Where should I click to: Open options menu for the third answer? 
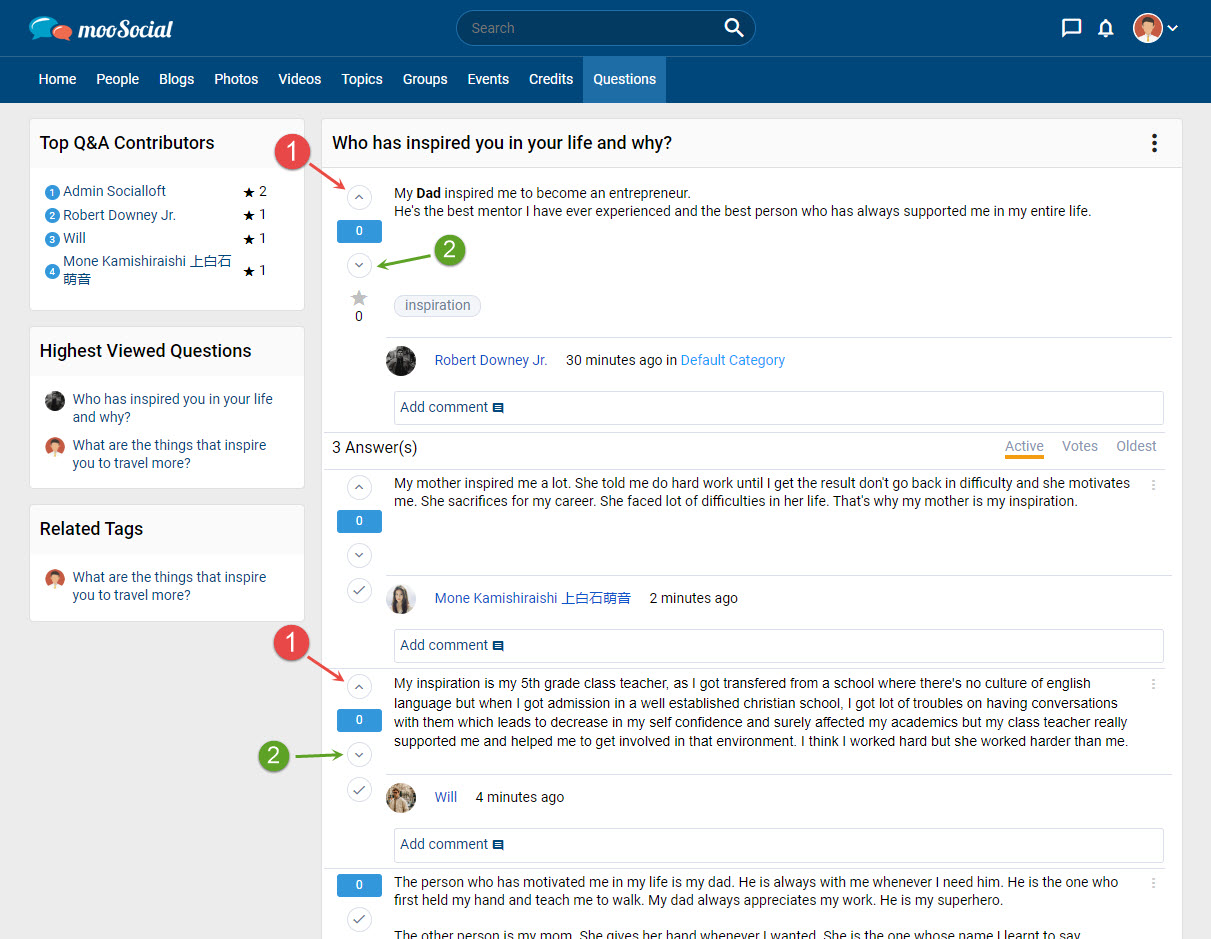pos(1153,883)
